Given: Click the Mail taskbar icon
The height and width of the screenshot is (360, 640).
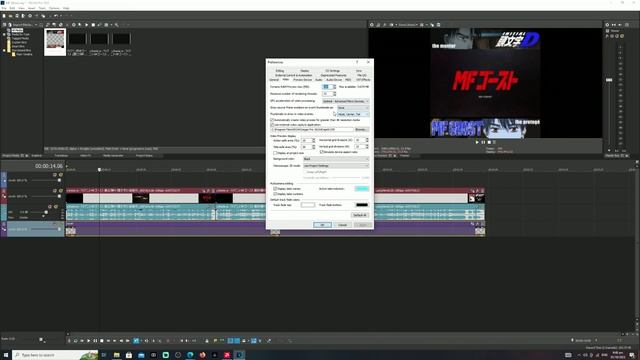Looking at the screenshot, I should coord(141,355).
